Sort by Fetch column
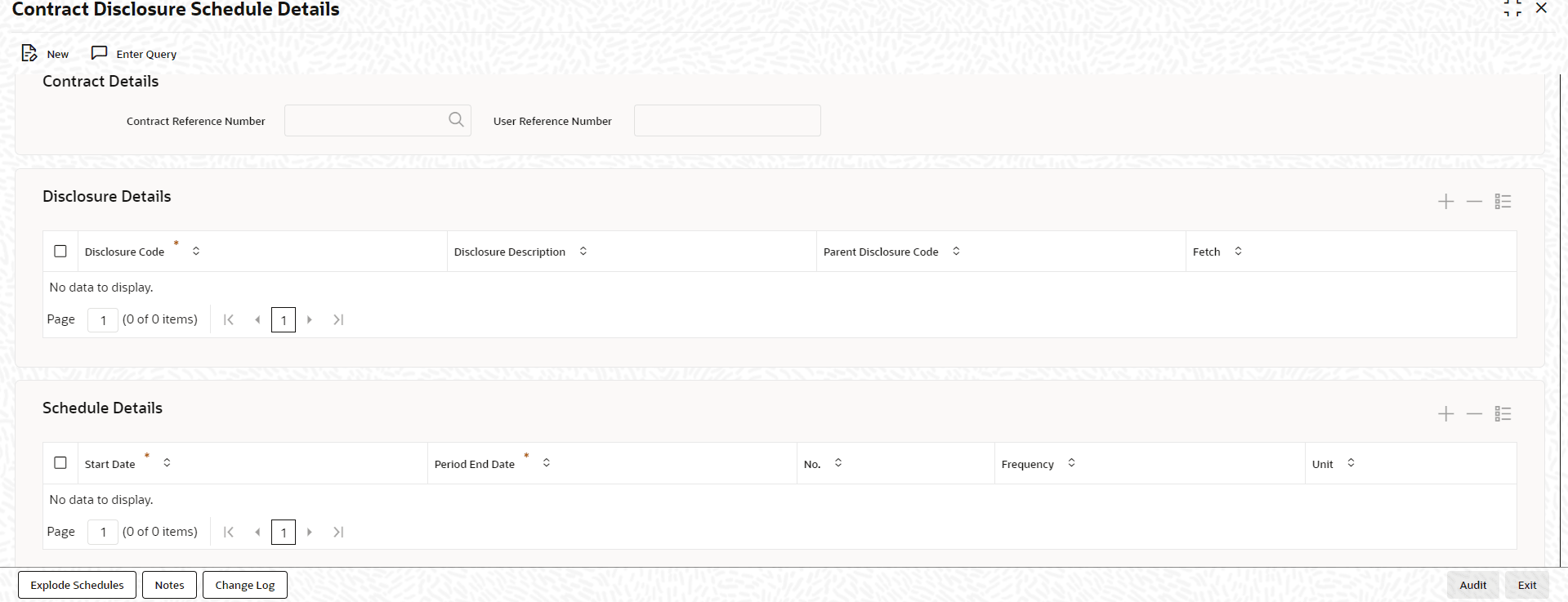Image resolution: width=1568 pixels, height=602 pixels. coord(1238,251)
